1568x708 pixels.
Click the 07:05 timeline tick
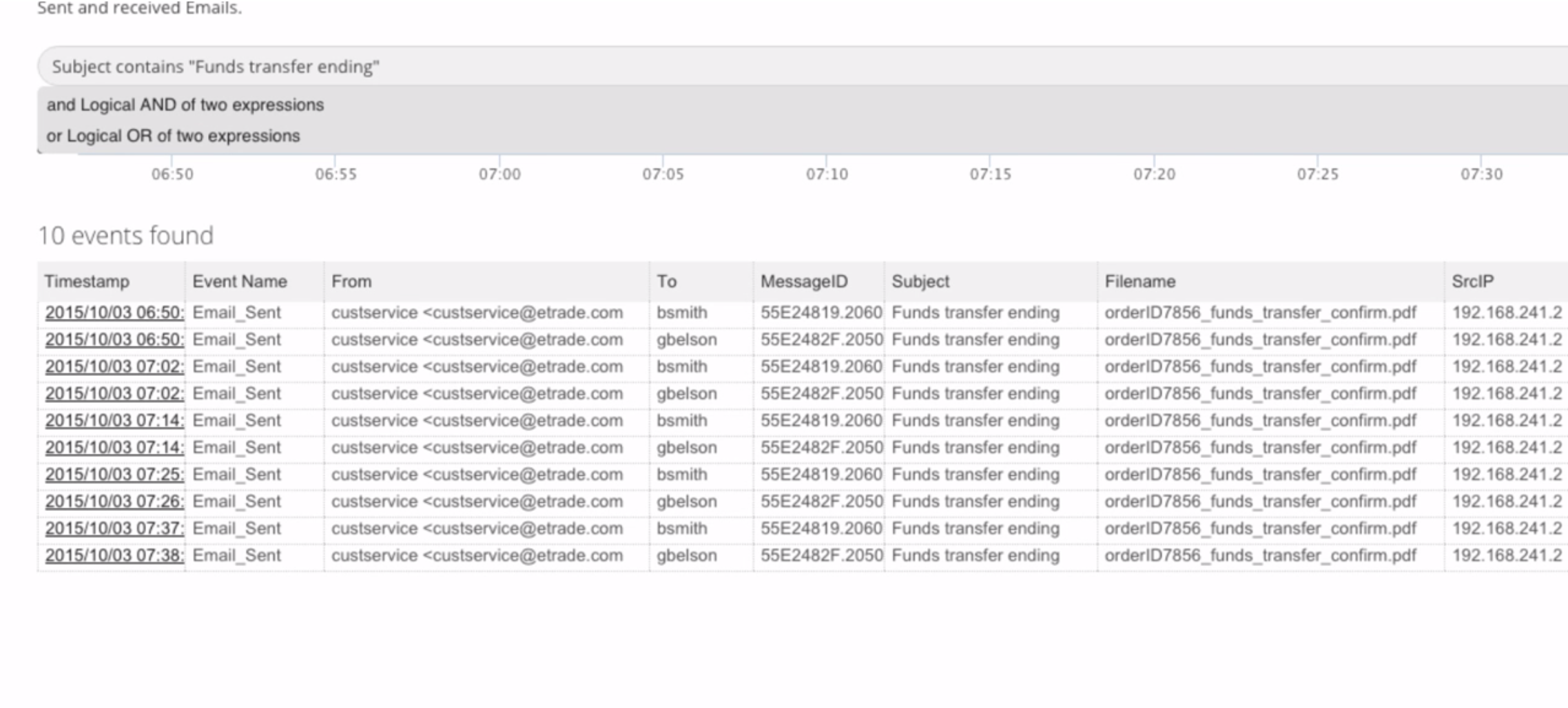(663, 174)
